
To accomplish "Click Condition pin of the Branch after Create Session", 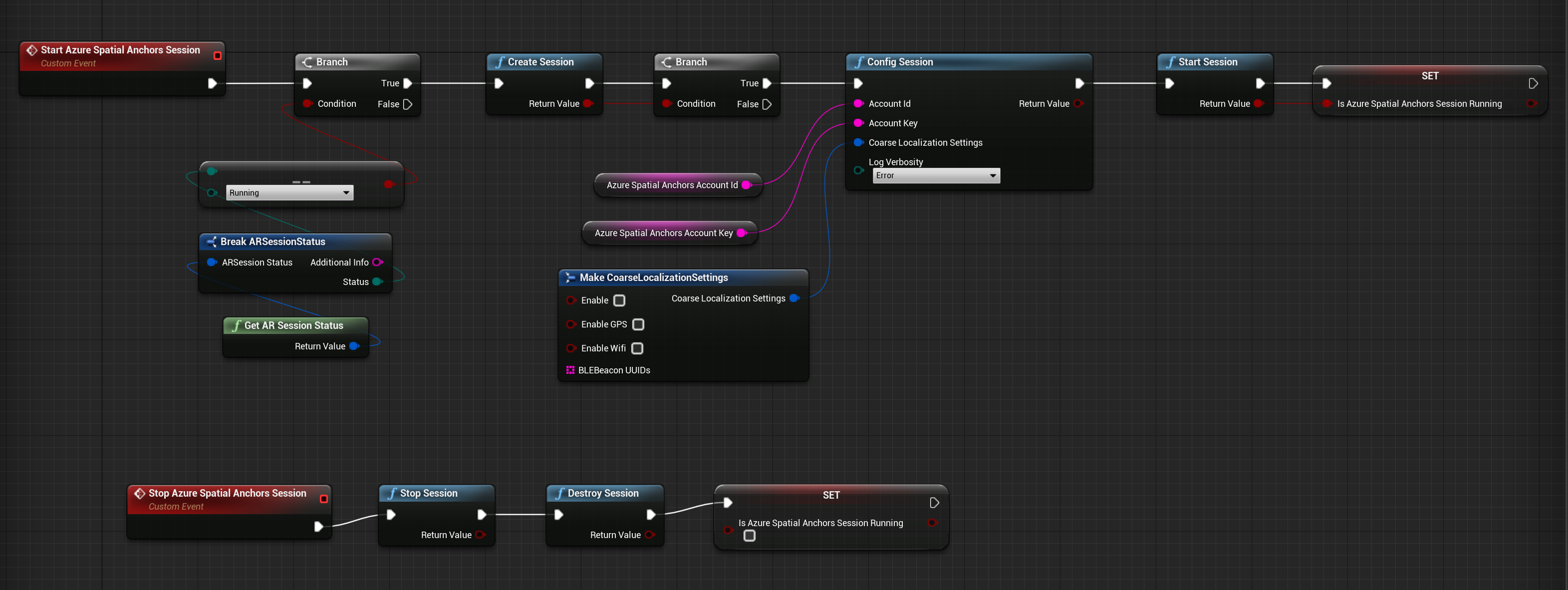I will coord(667,103).
